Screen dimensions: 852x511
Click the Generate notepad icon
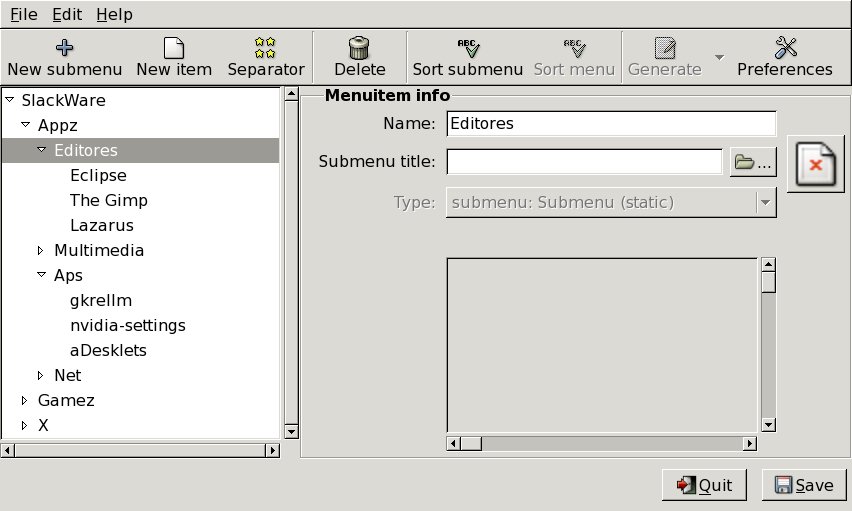(x=665, y=48)
